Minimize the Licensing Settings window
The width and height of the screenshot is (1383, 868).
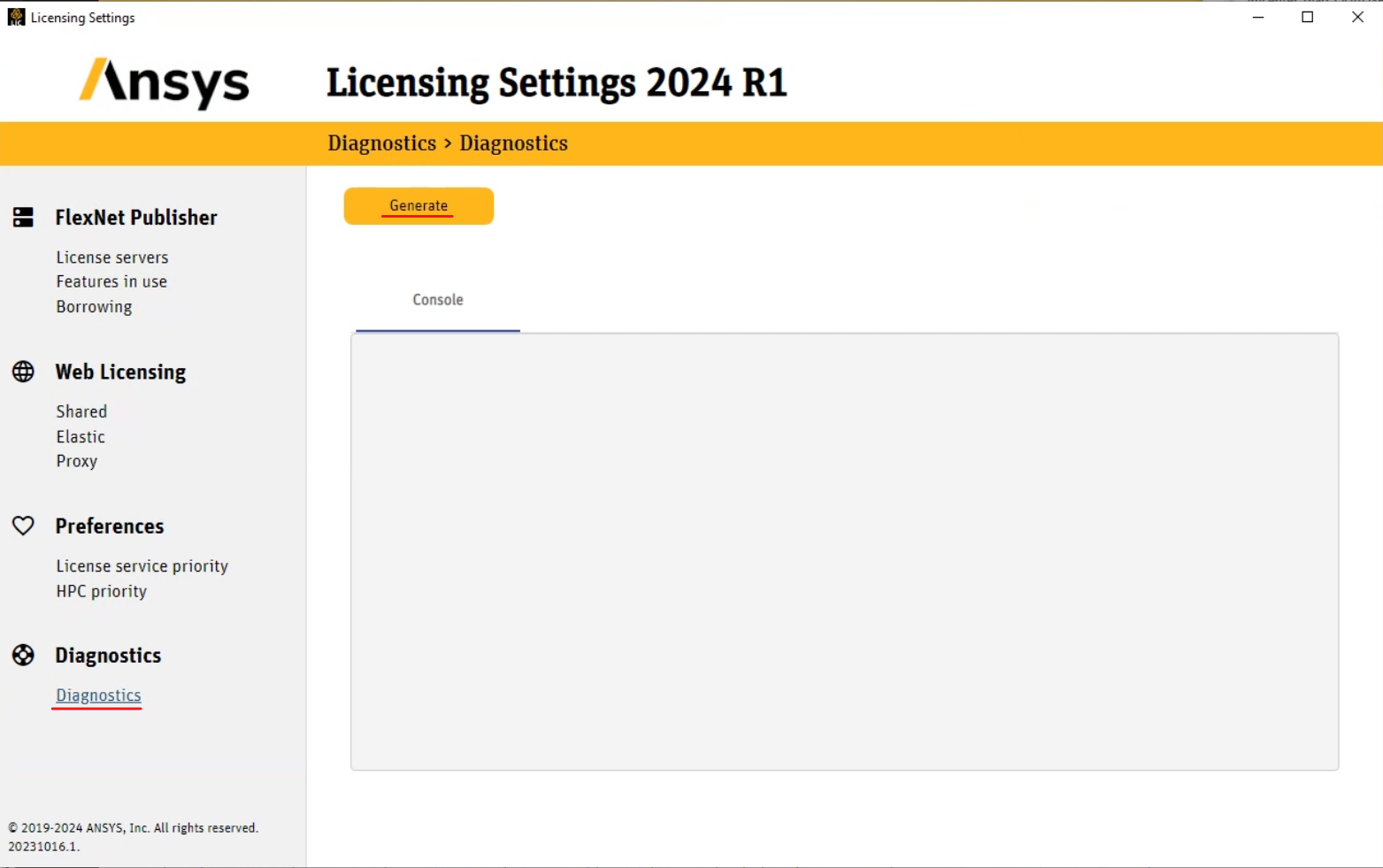tap(1257, 16)
